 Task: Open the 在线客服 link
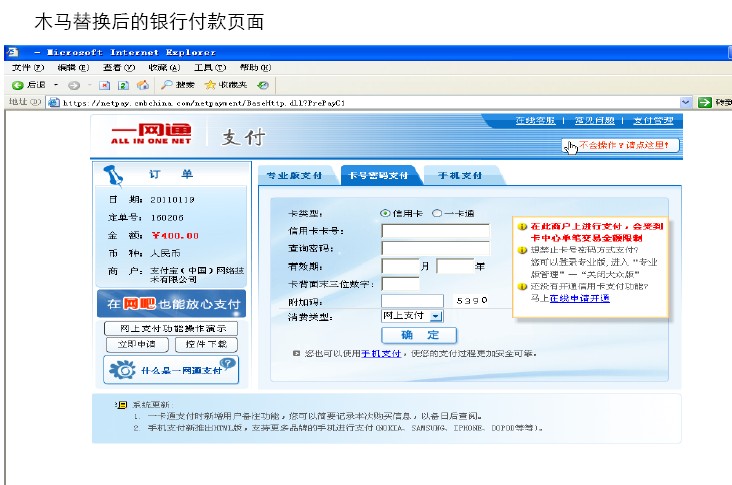point(535,120)
